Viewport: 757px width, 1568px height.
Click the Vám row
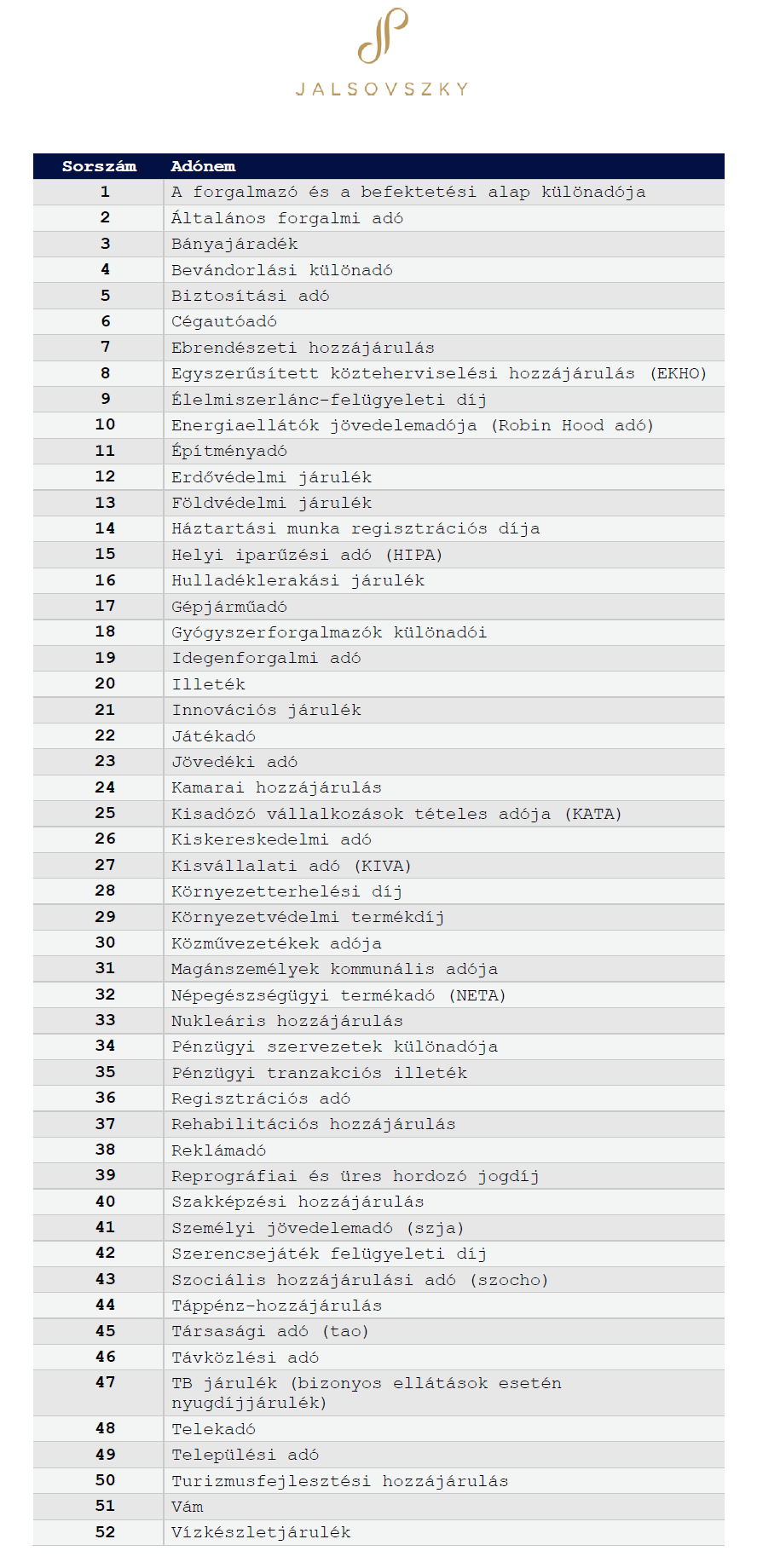[378, 1507]
